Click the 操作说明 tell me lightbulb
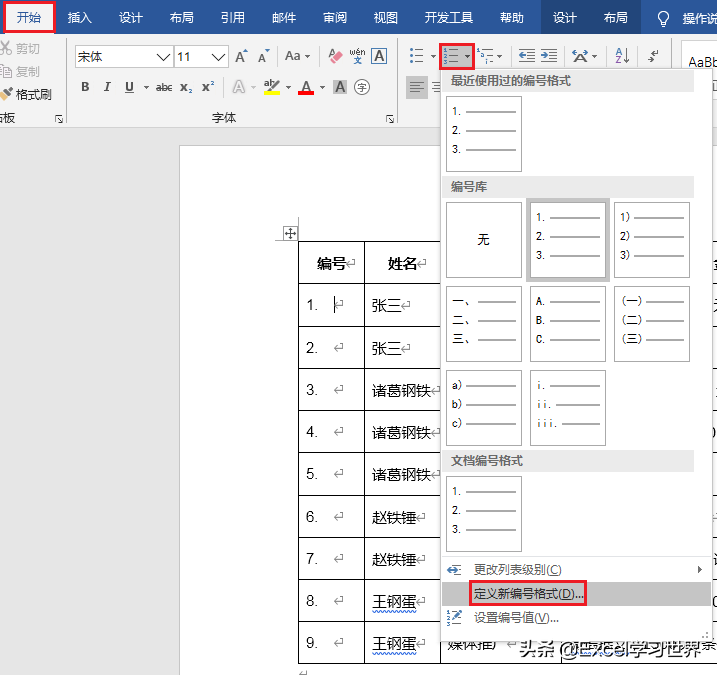717x675 pixels. pos(663,18)
